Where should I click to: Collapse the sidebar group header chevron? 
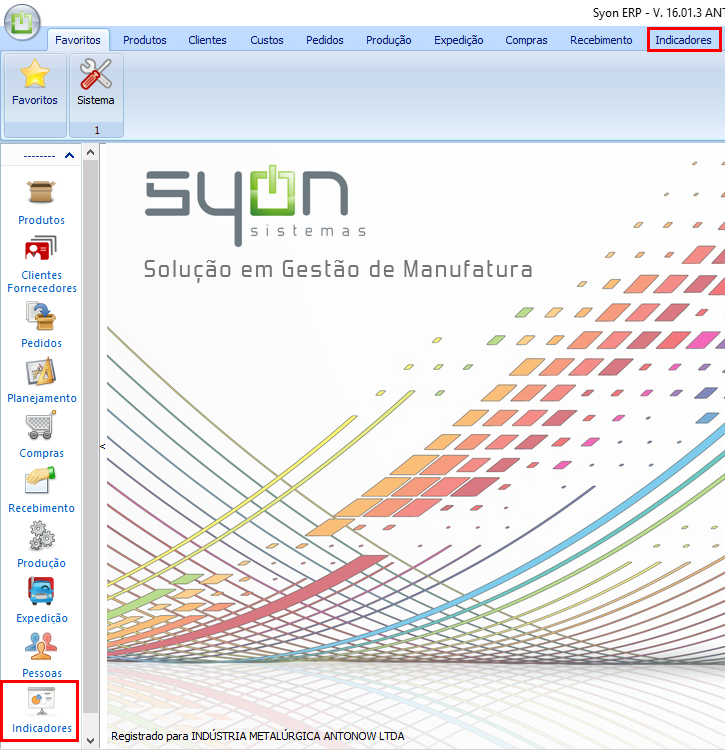coord(68,155)
